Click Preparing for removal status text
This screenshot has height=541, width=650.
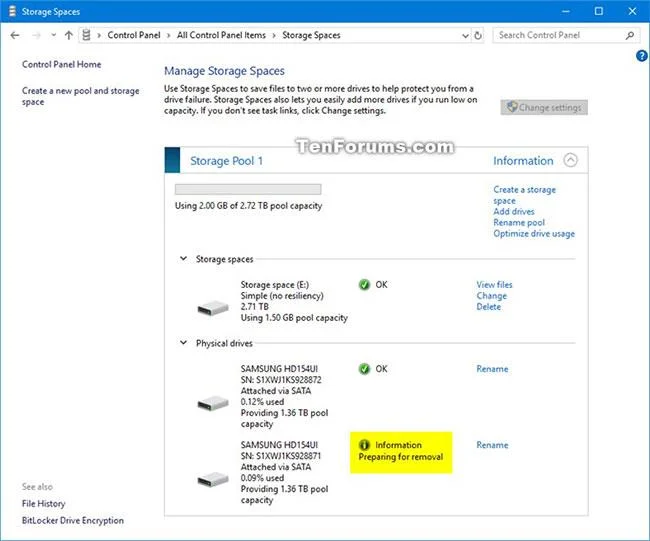pos(400,457)
